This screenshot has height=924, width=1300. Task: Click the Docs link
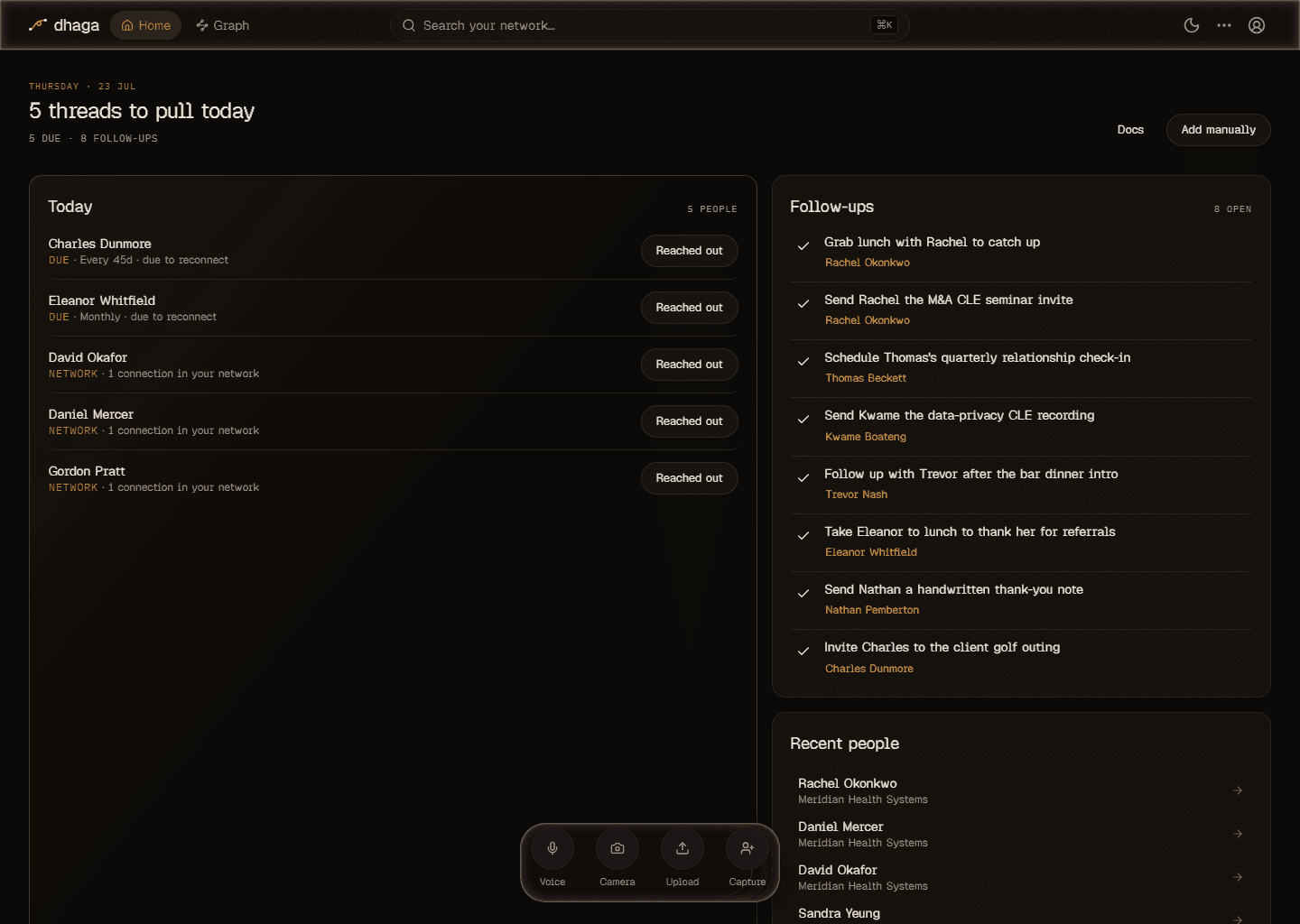pos(1130,130)
